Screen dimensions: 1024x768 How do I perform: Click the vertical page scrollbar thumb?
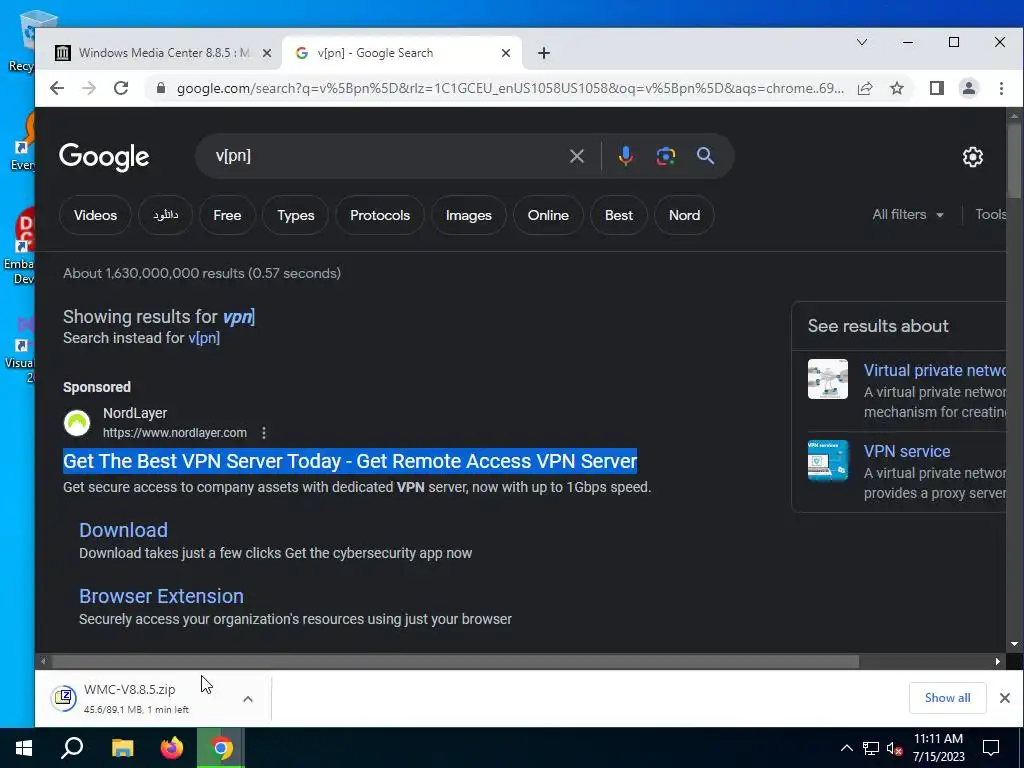click(1014, 160)
